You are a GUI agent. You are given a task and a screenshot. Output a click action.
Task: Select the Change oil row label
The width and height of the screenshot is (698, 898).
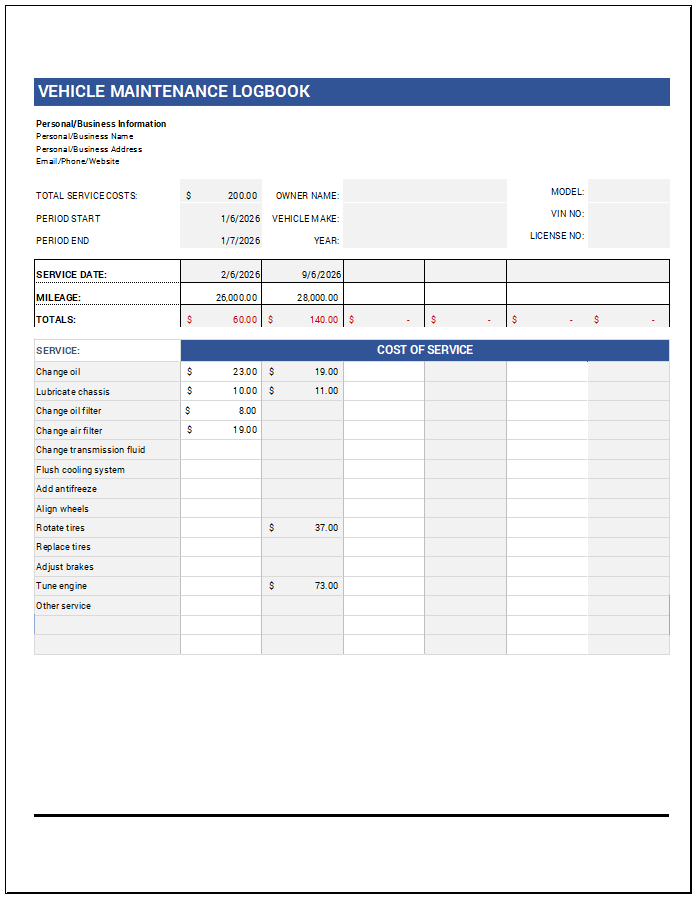pyautogui.click(x=58, y=372)
